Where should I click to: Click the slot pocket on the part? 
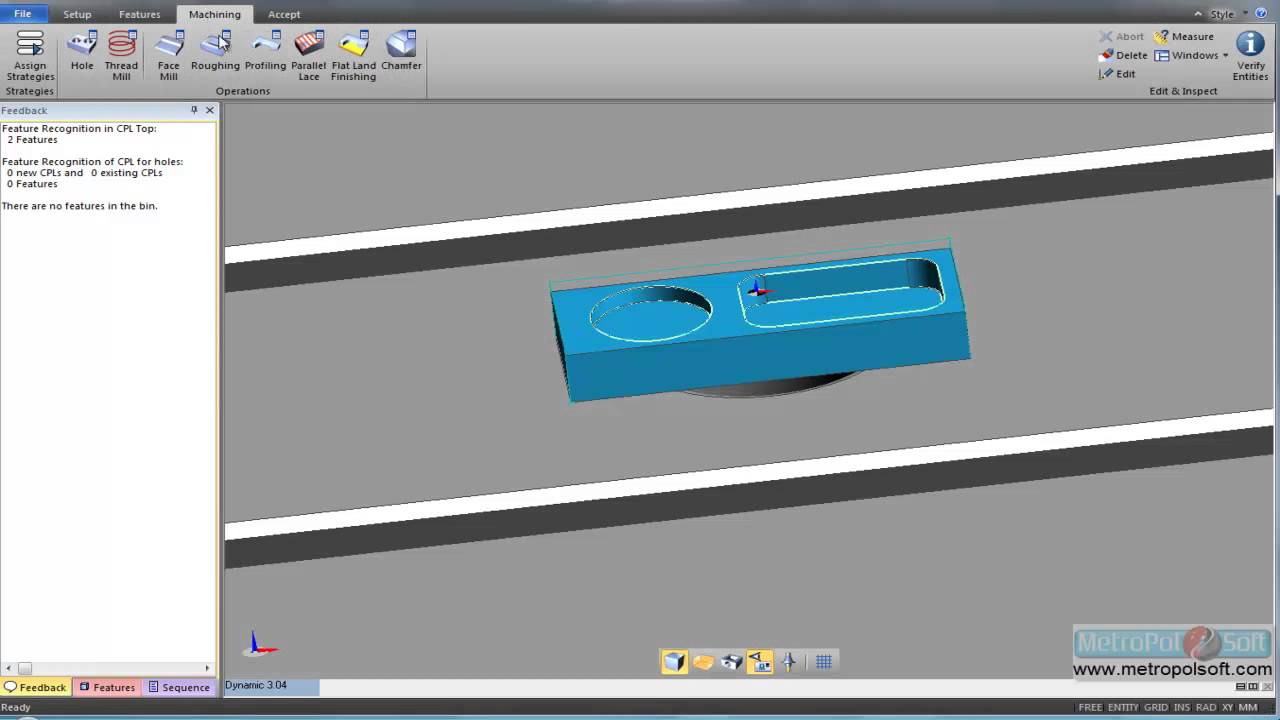842,293
